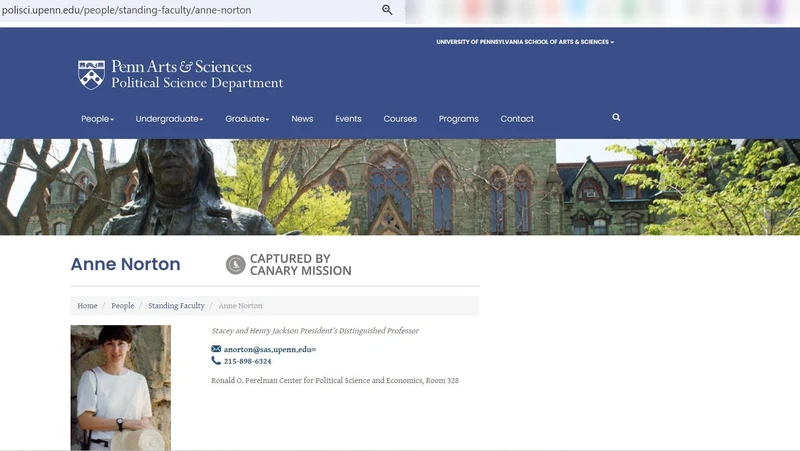Viewport: 800px width, 451px height.
Task: Click the telephone icon beside phone number
Action: [216, 361]
